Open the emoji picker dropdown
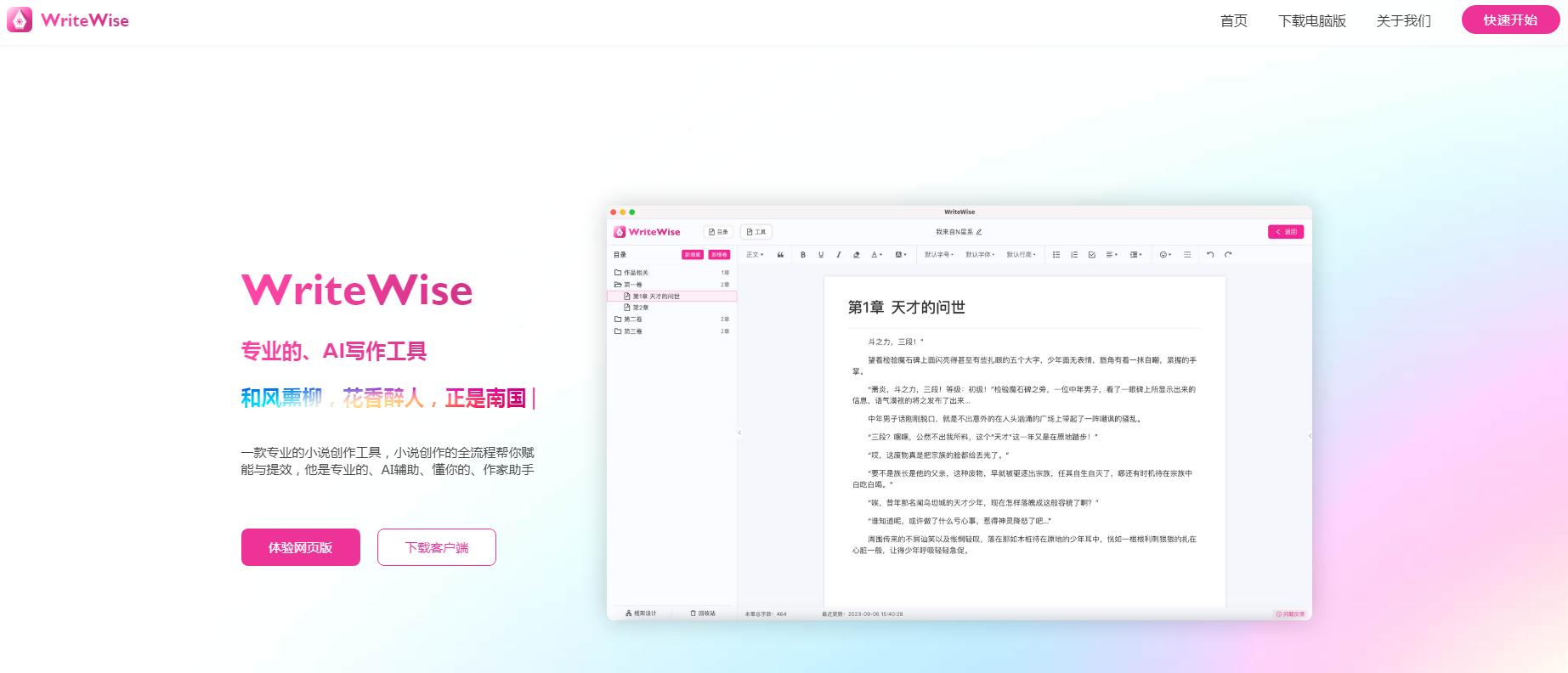This screenshot has height=673, width=1568. tap(1165, 255)
